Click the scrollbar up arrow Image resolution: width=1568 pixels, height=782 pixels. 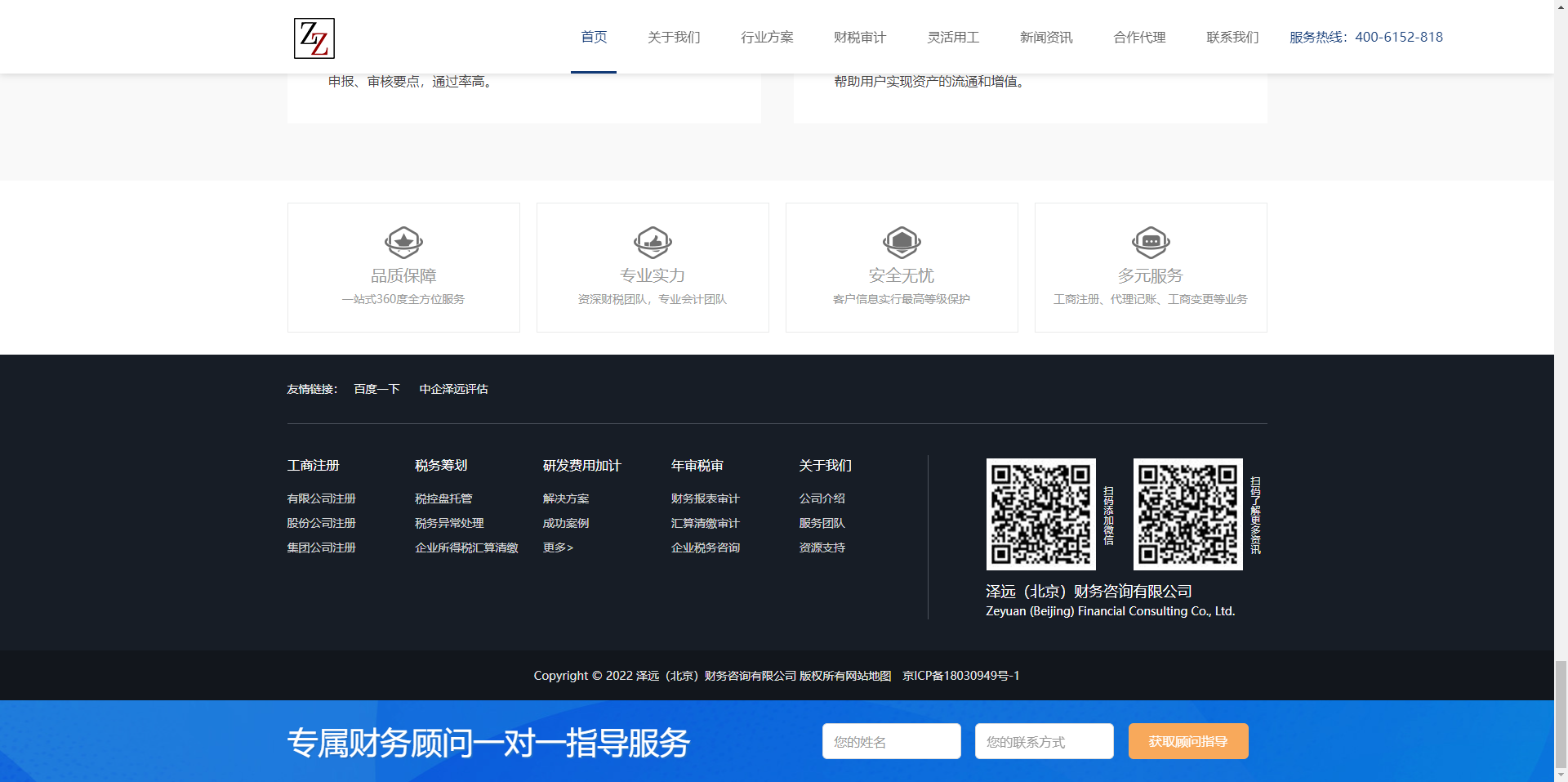tap(1561, 7)
